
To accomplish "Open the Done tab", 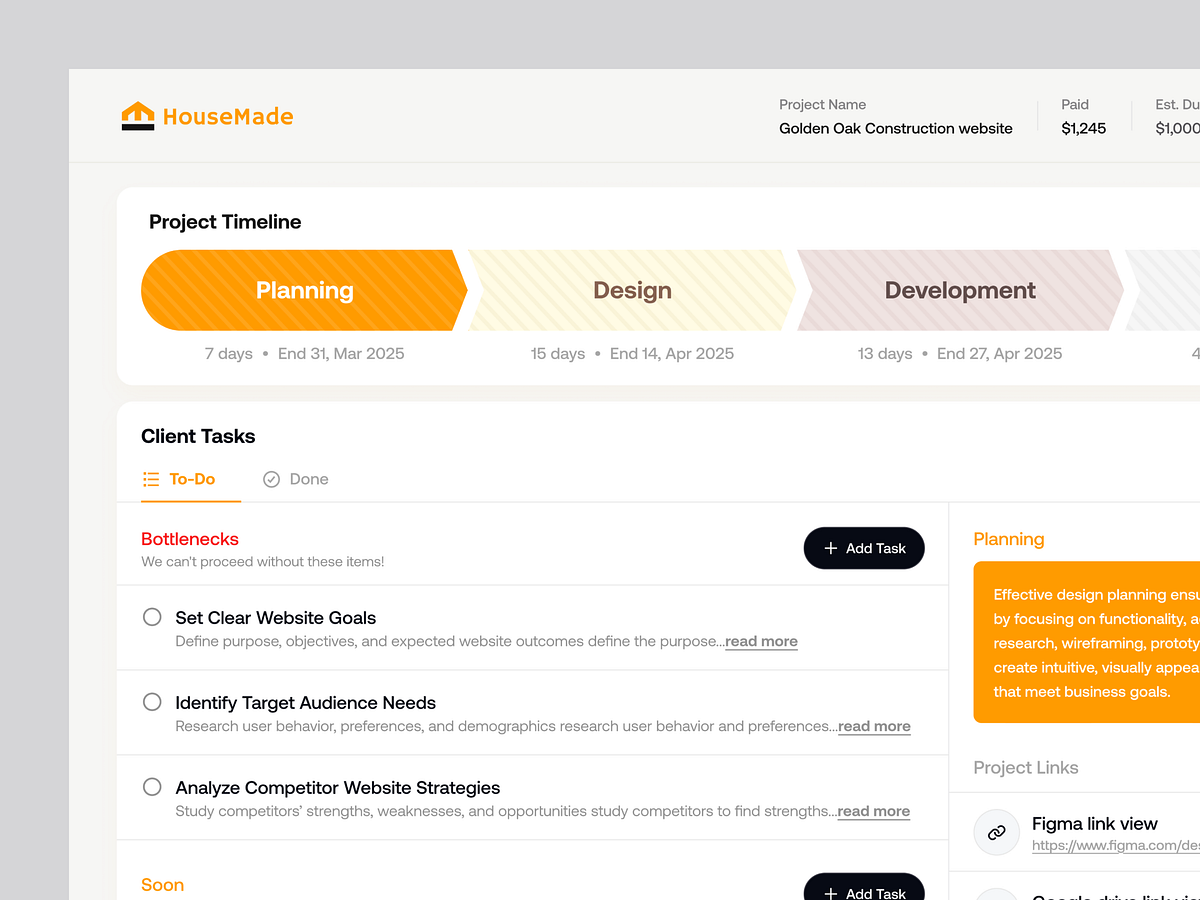I will point(296,479).
